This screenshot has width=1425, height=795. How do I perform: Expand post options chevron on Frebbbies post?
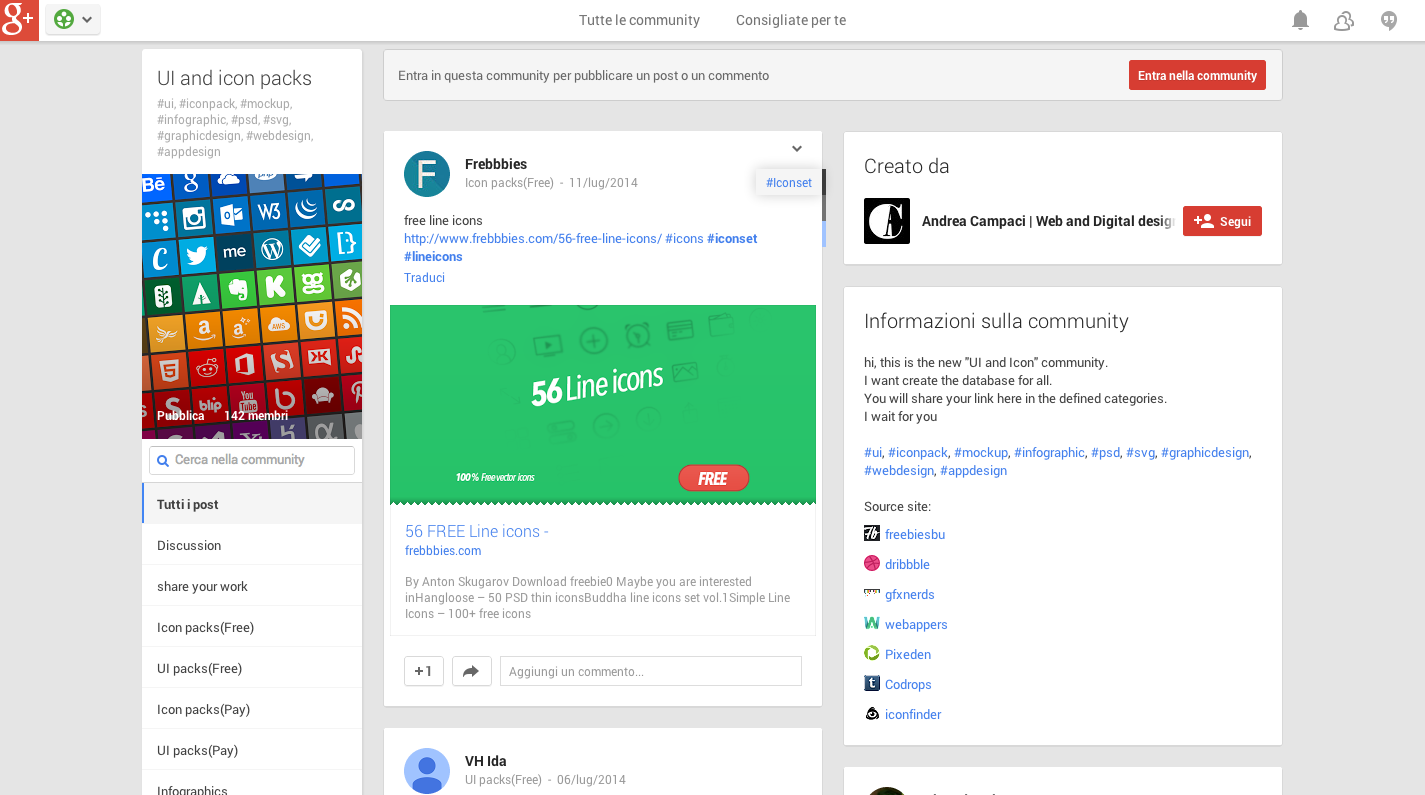click(x=797, y=149)
